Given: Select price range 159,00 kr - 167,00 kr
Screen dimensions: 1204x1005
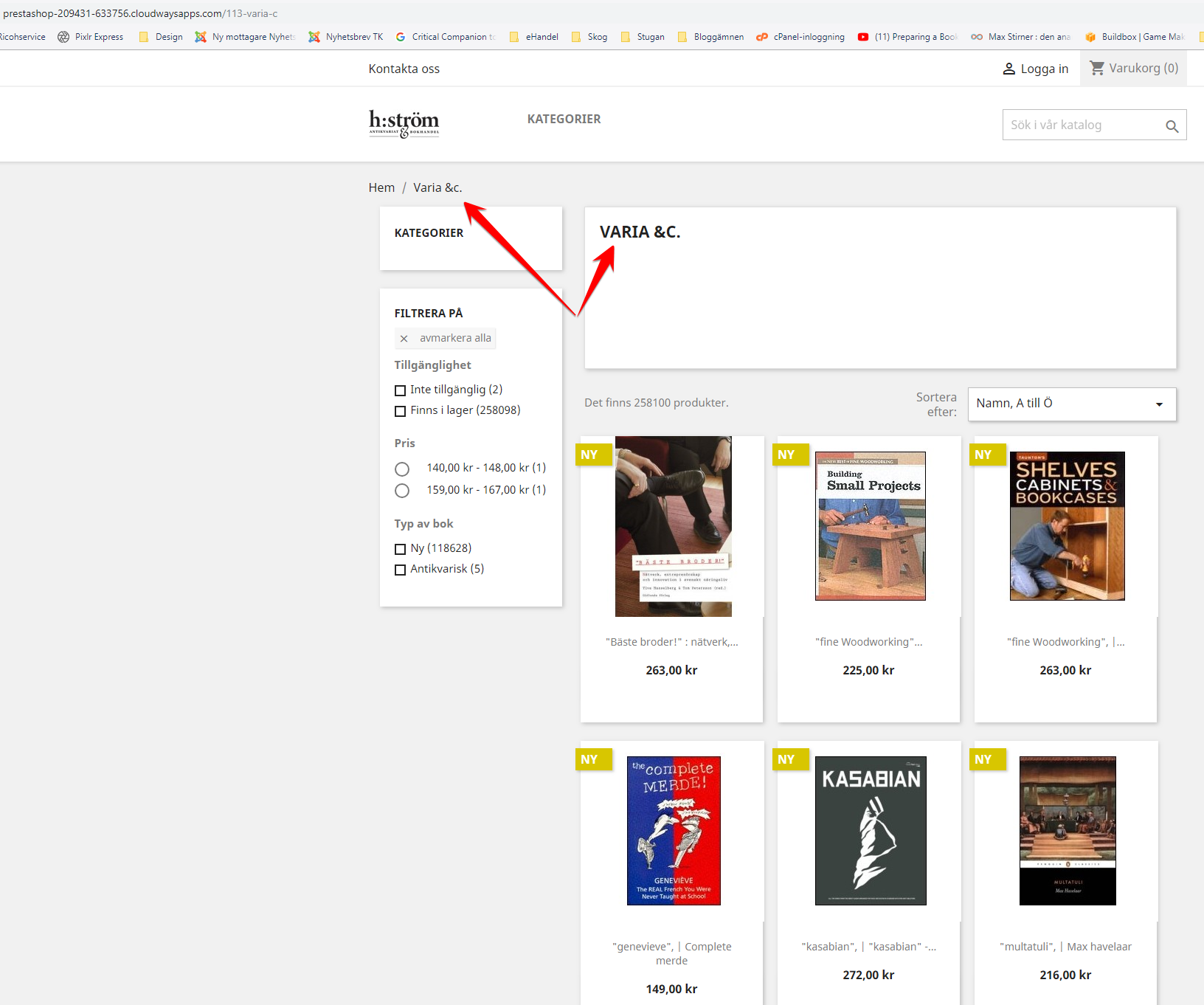Looking at the screenshot, I should pos(402,491).
